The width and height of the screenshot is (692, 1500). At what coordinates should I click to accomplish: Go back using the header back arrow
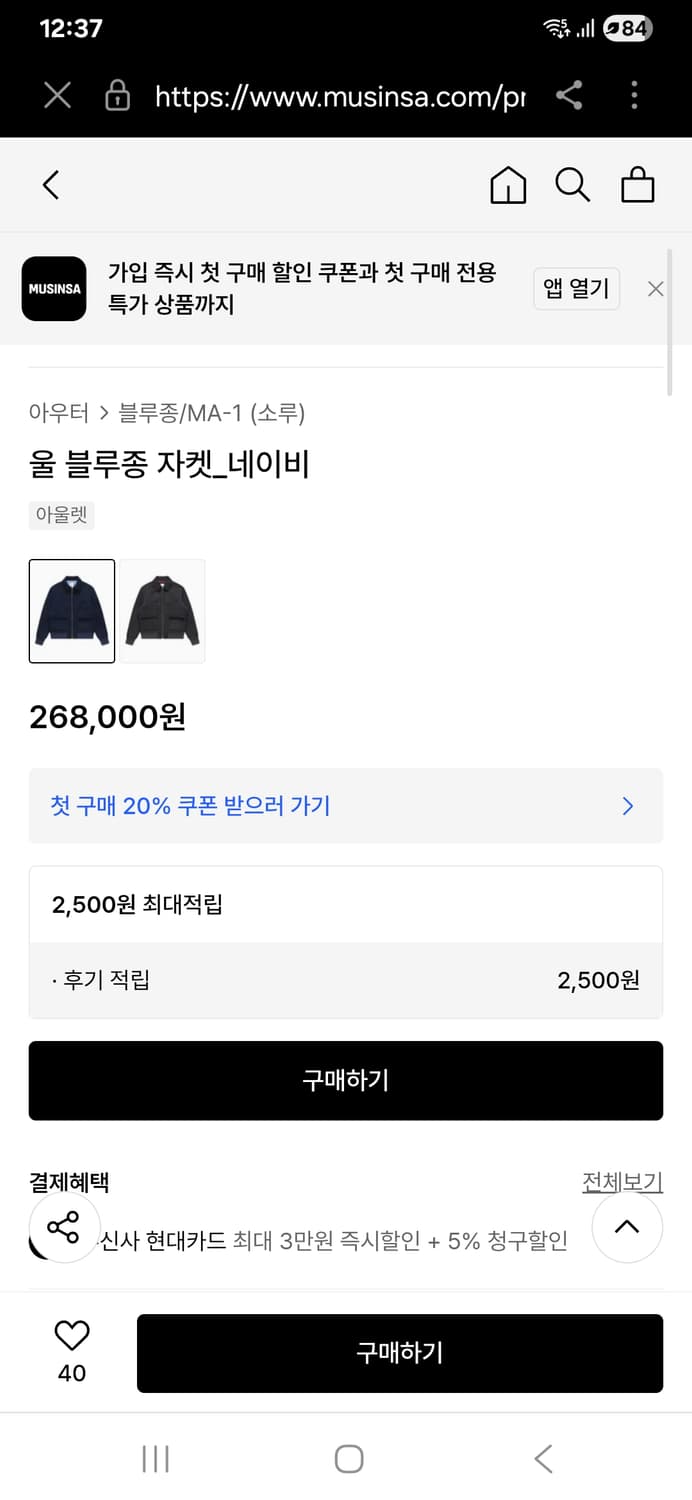[50, 185]
